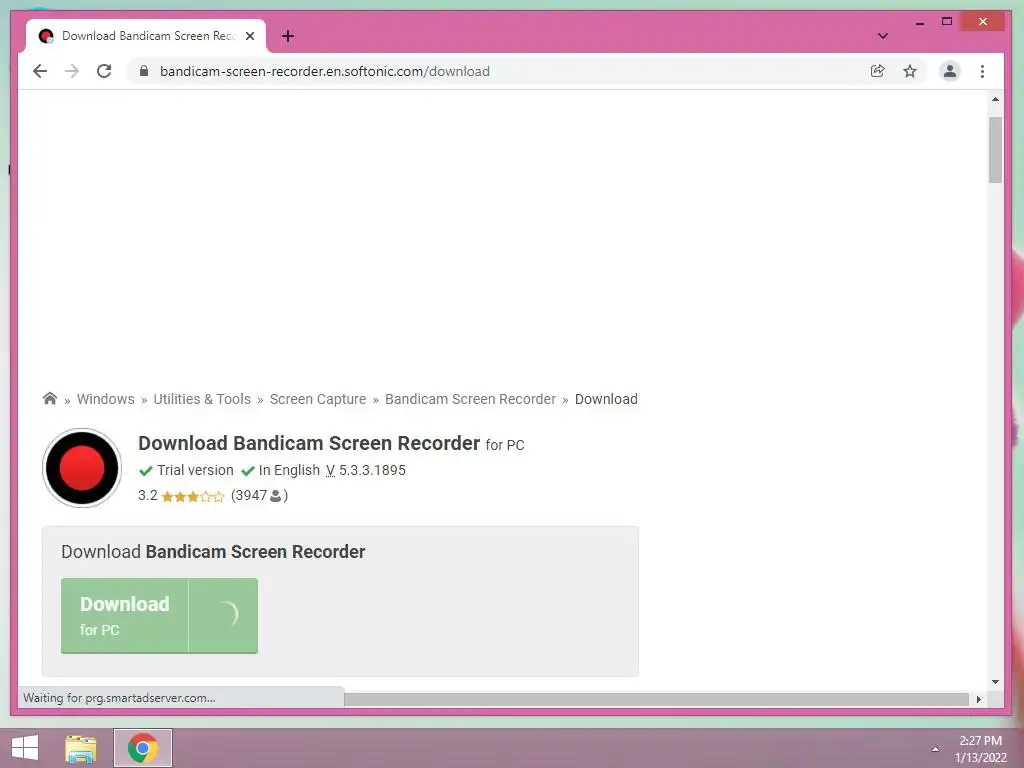Open Screen Capture breadcrumb link
Image resolution: width=1024 pixels, height=768 pixels.
tap(318, 399)
